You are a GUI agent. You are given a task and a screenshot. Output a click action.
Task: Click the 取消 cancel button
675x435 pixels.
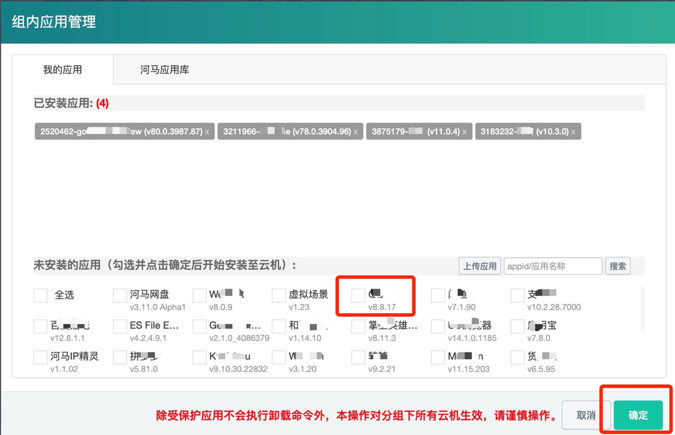[586, 415]
